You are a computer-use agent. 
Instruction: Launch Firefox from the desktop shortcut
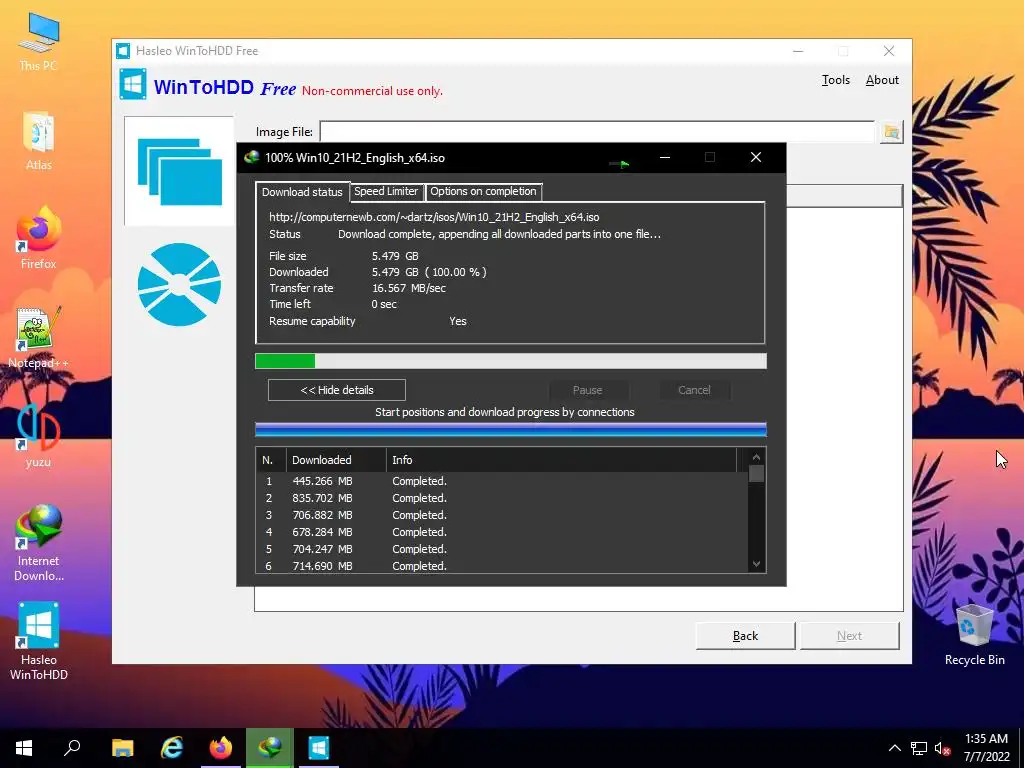point(39,238)
